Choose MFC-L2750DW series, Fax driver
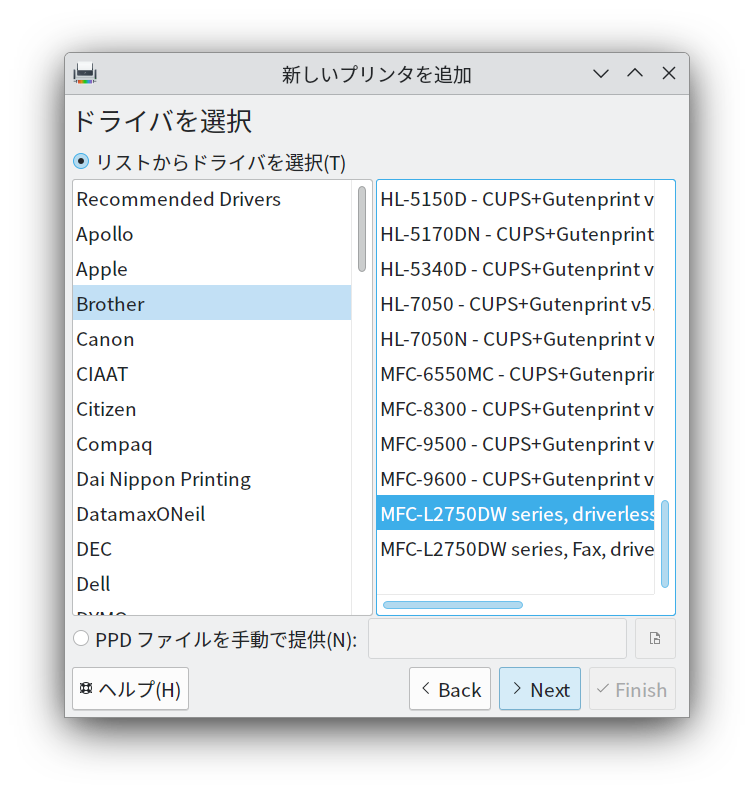754x794 pixels. 515,548
